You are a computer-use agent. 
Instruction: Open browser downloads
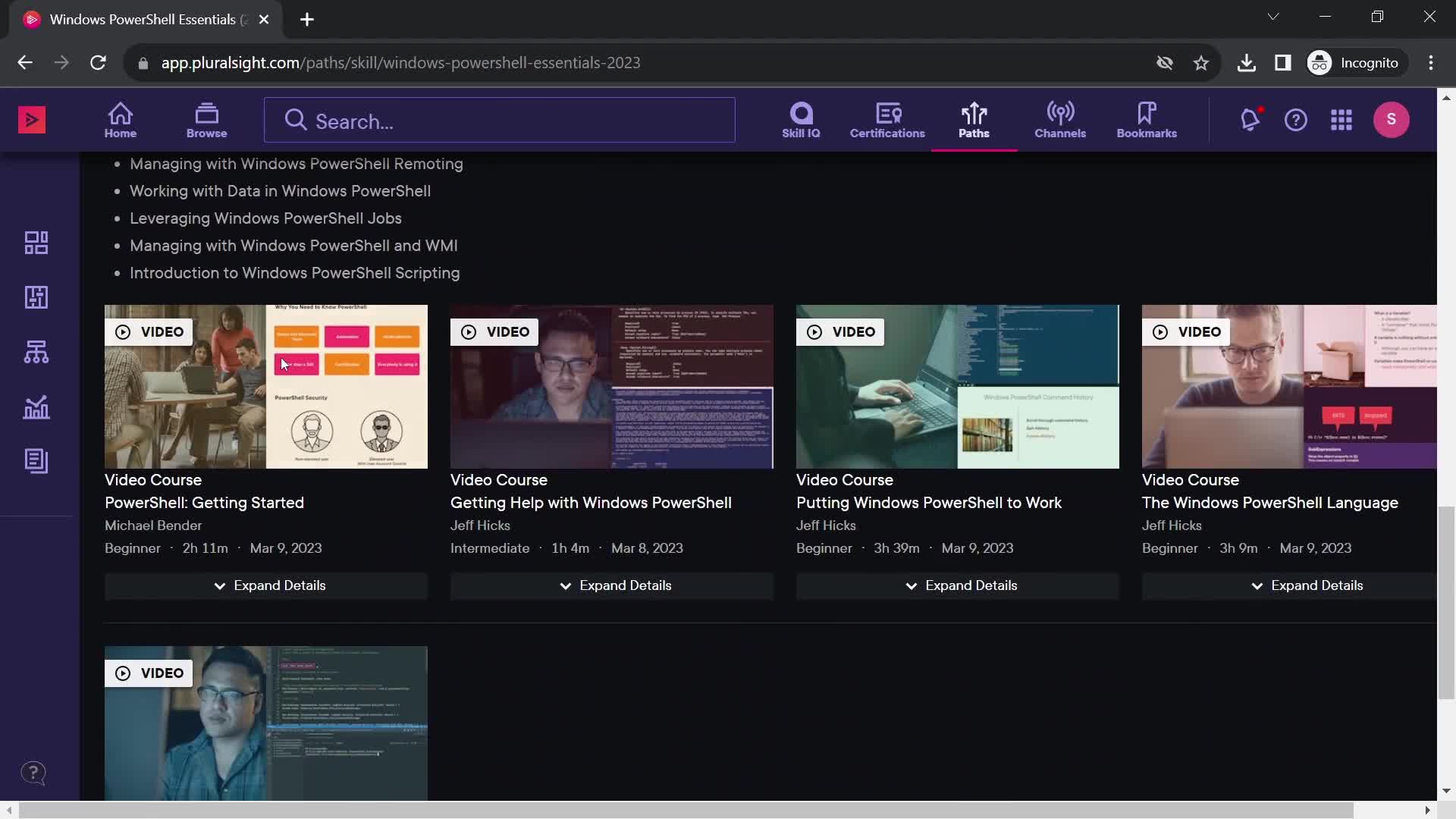click(1246, 63)
